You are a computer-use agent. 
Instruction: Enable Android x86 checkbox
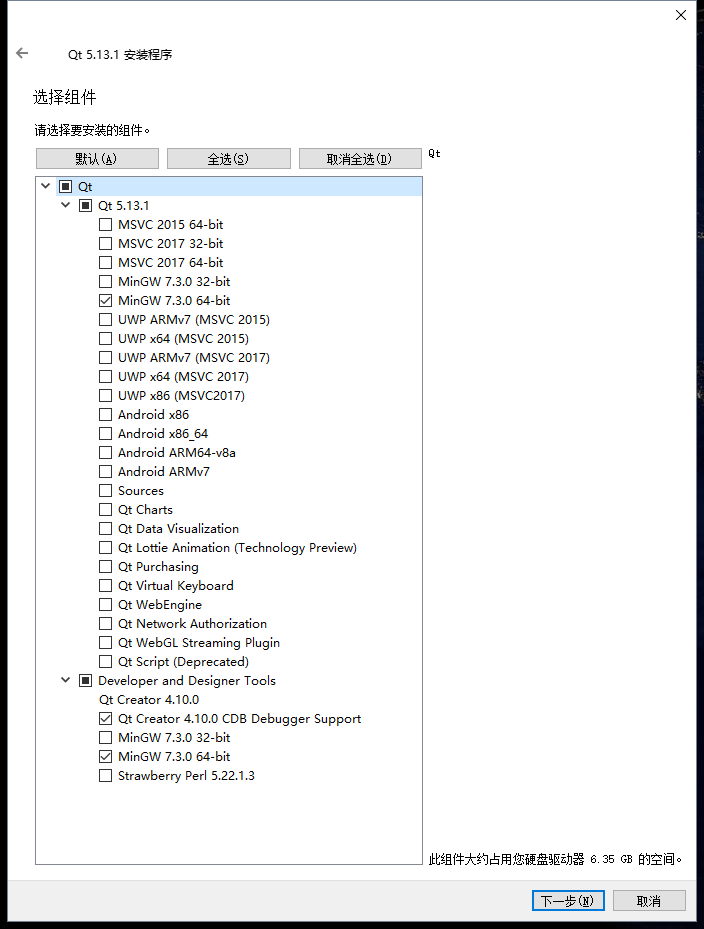tap(105, 414)
